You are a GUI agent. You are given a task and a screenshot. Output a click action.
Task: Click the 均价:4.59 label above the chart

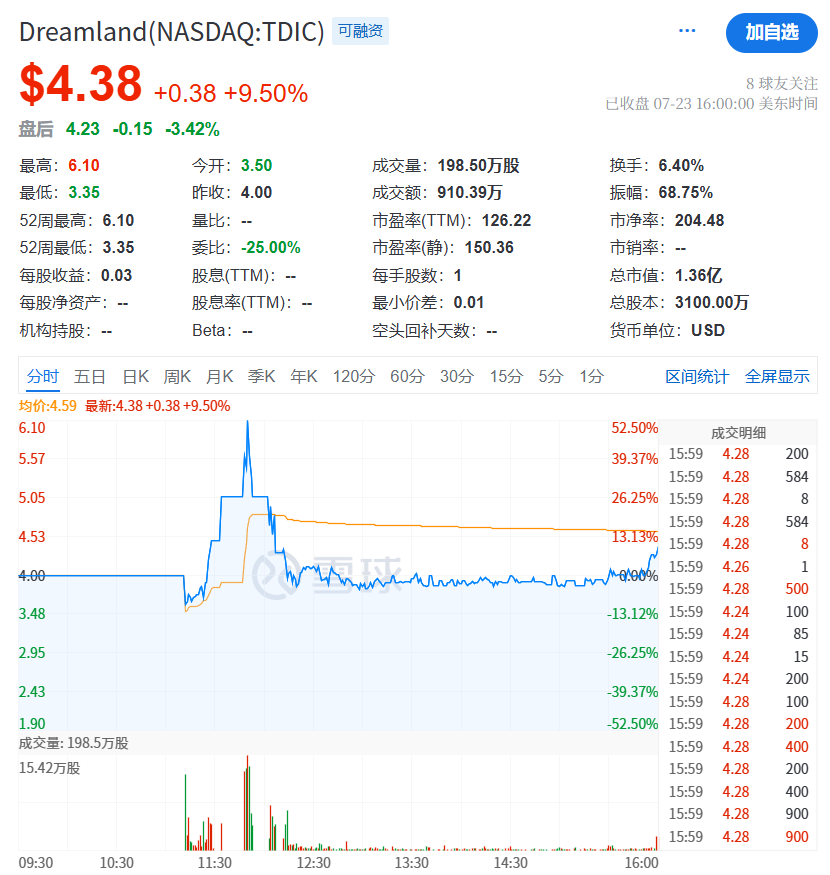click(47, 406)
